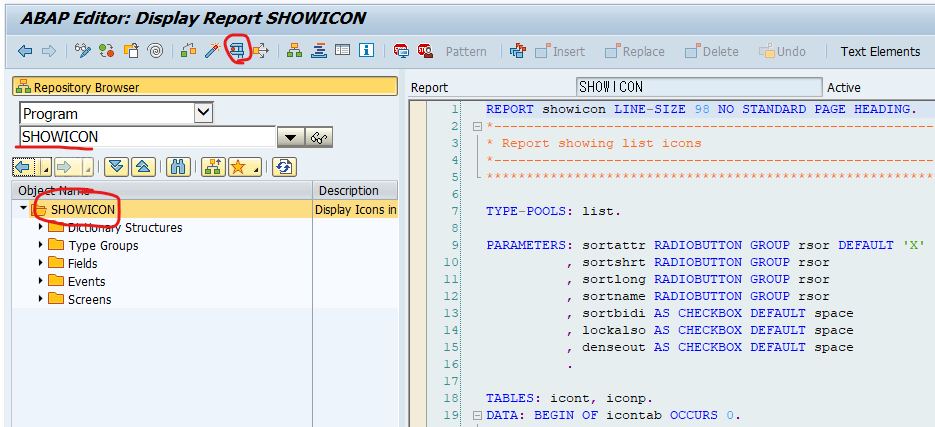Screen dimensions: 935x427
Task: Open the SHOWICON history dropdown arrow
Action: [290, 137]
